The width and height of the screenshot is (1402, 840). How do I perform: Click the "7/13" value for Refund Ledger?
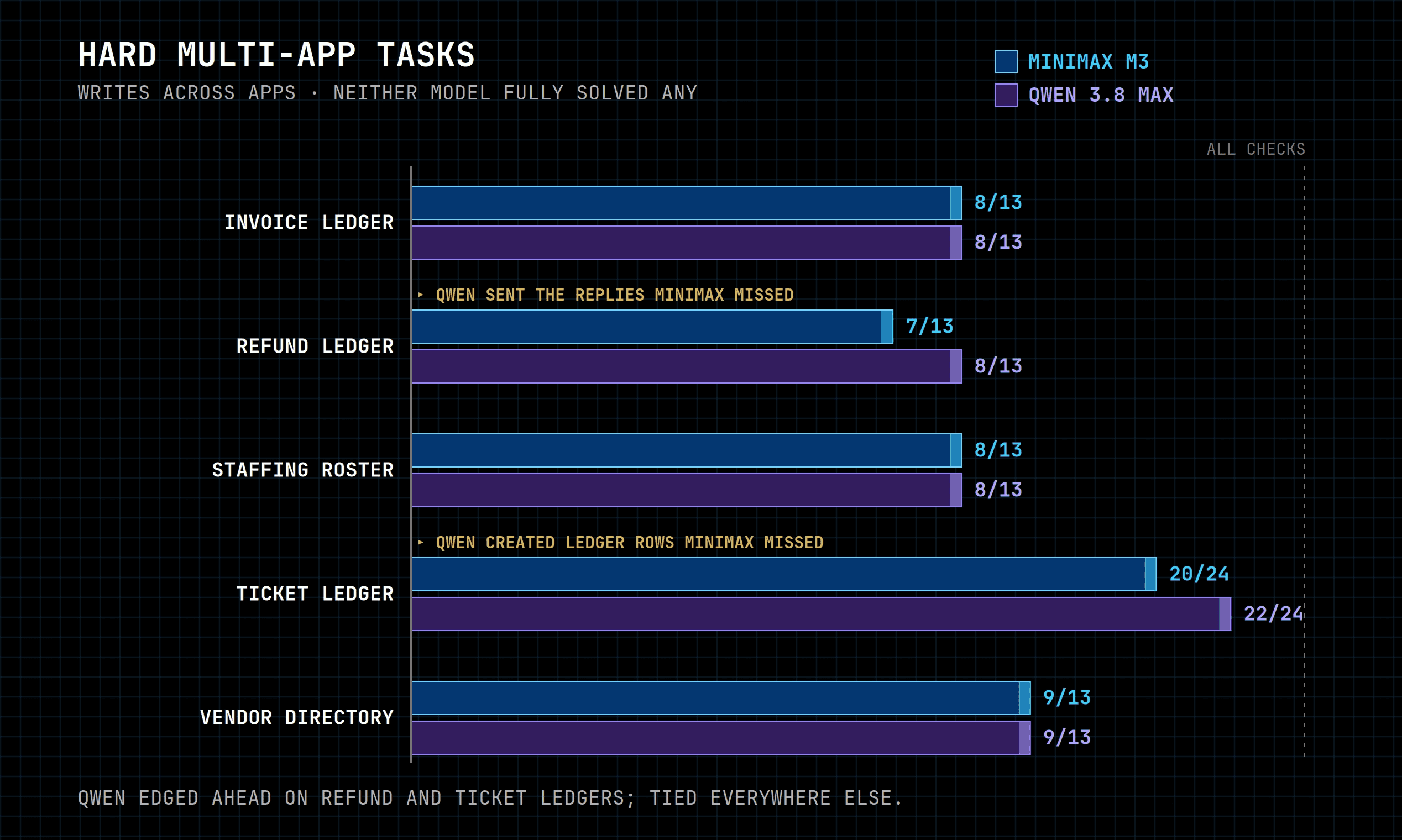pos(930,327)
